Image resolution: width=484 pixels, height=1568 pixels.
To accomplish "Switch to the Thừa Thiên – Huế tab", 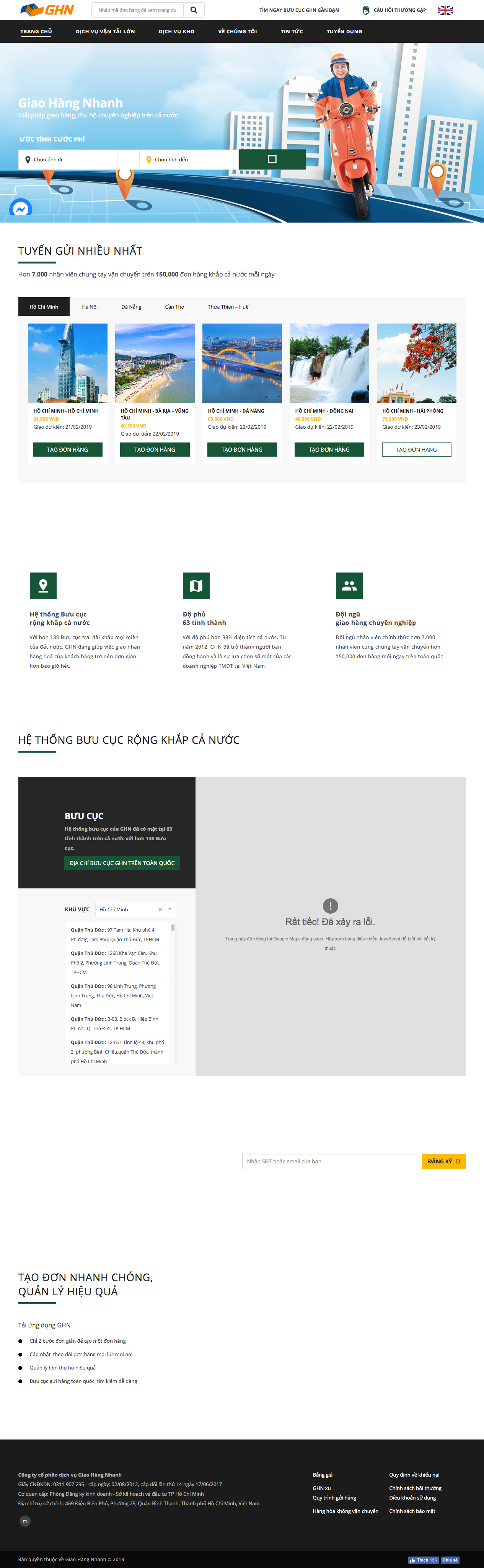I will pos(228,306).
